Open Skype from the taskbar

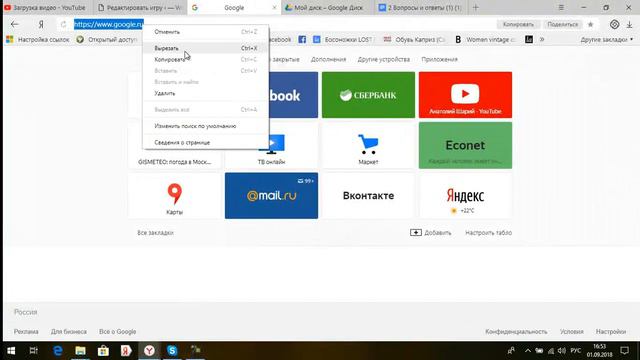pyautogui.click(x=172, y=351)
